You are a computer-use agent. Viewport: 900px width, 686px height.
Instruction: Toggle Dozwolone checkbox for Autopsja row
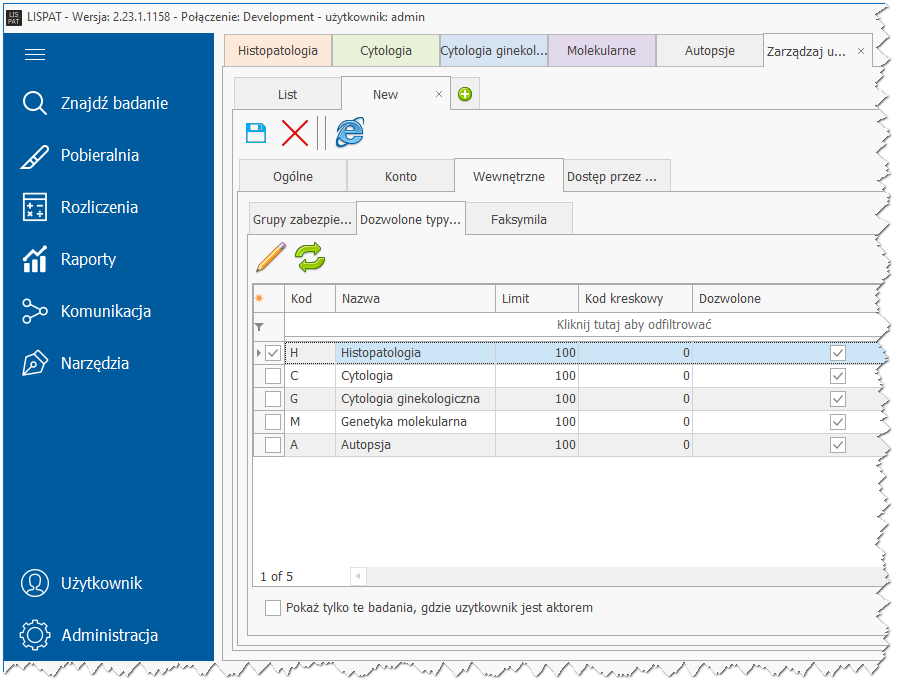click(x=838, y=445)
